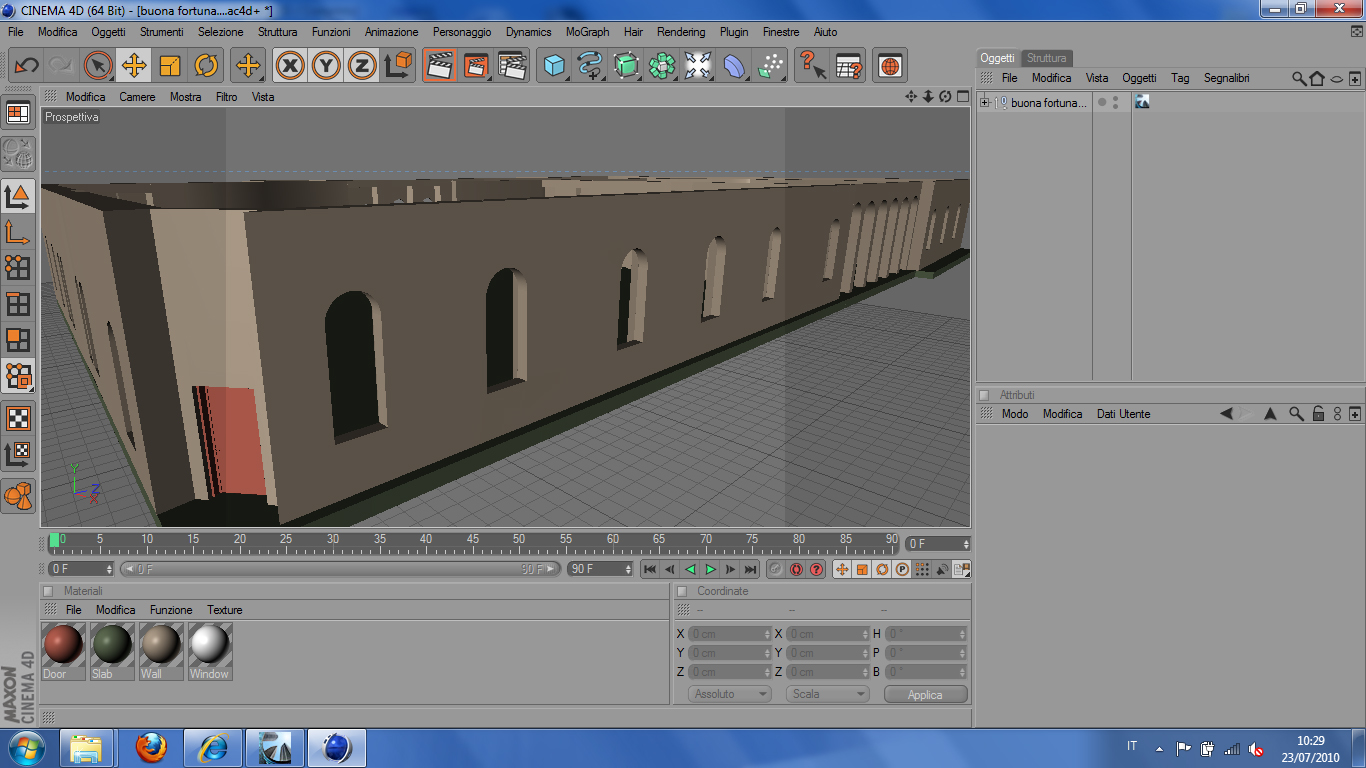The width and height of the screenshot is (1366, 768).
Task: Switch to the Struttura tab
Action: coord(1047,58)
